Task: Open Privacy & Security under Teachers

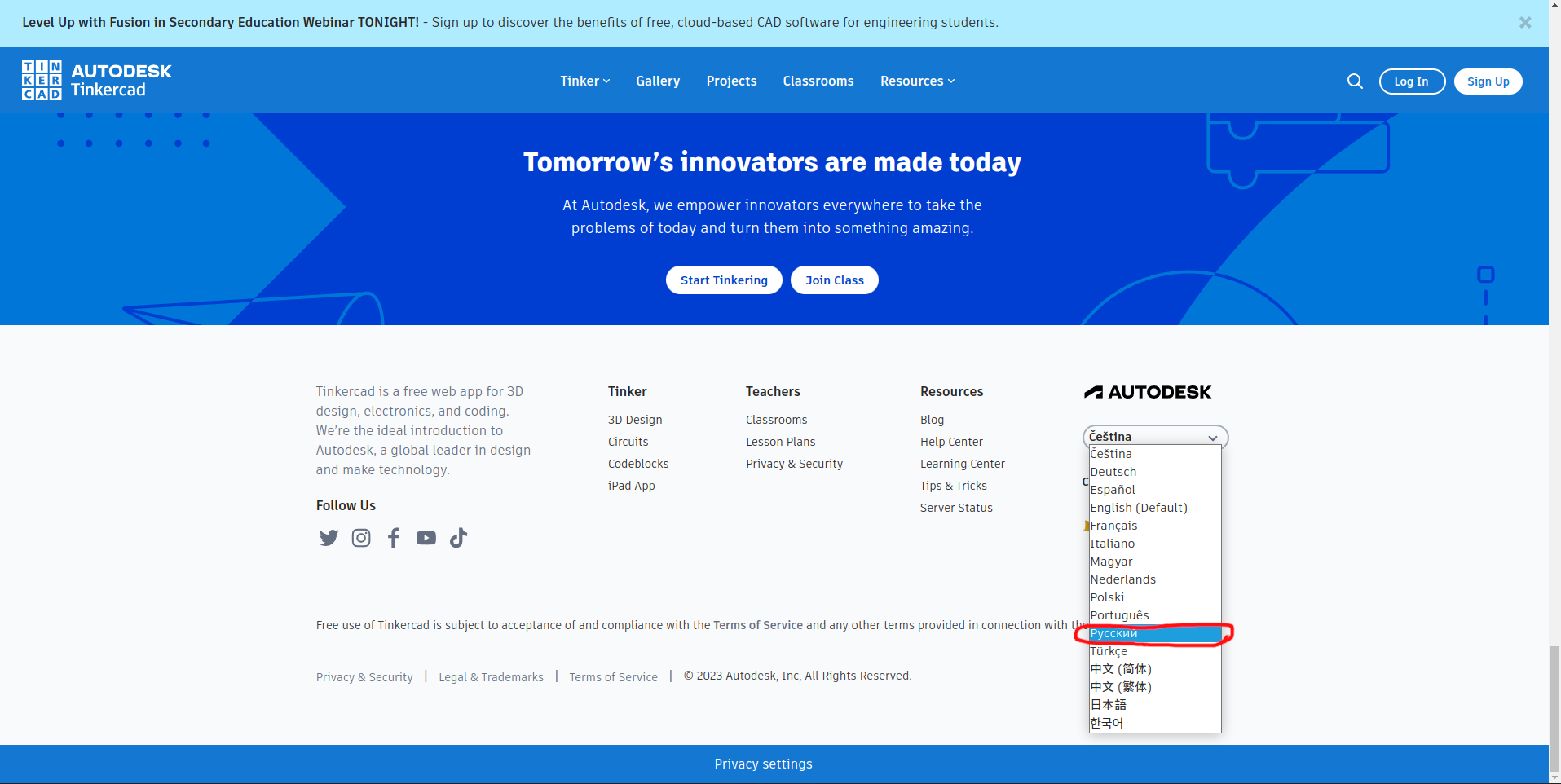Action: click(795, 464)
